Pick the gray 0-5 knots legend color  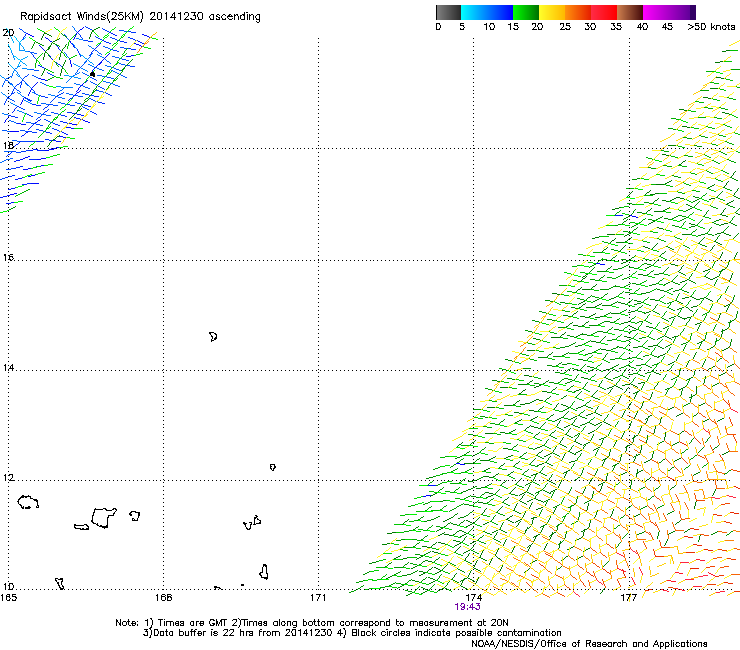448,12
